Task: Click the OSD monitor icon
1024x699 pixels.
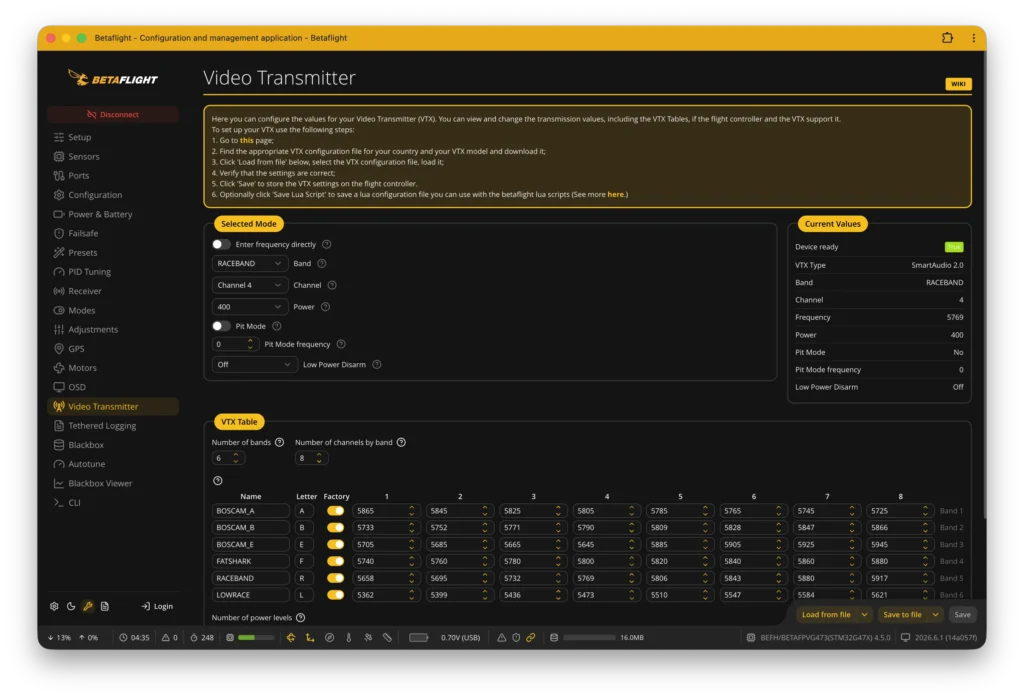Action: coord(59,387)
